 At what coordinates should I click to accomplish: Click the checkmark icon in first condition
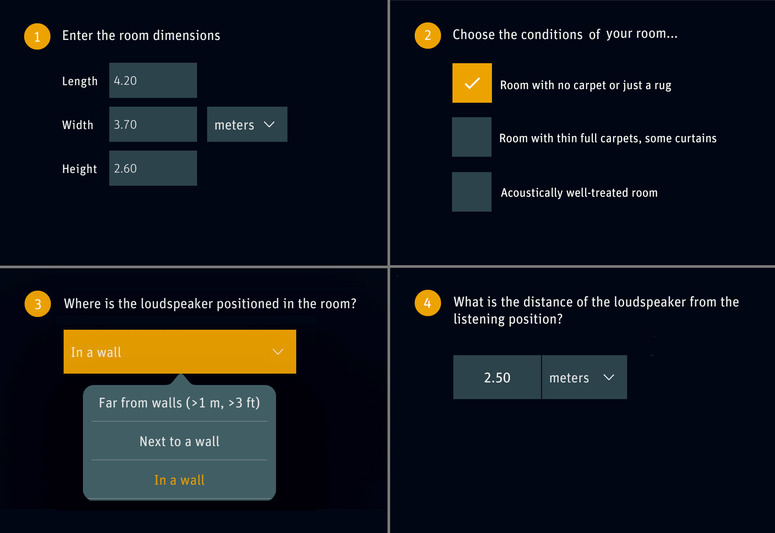[472, 83]
